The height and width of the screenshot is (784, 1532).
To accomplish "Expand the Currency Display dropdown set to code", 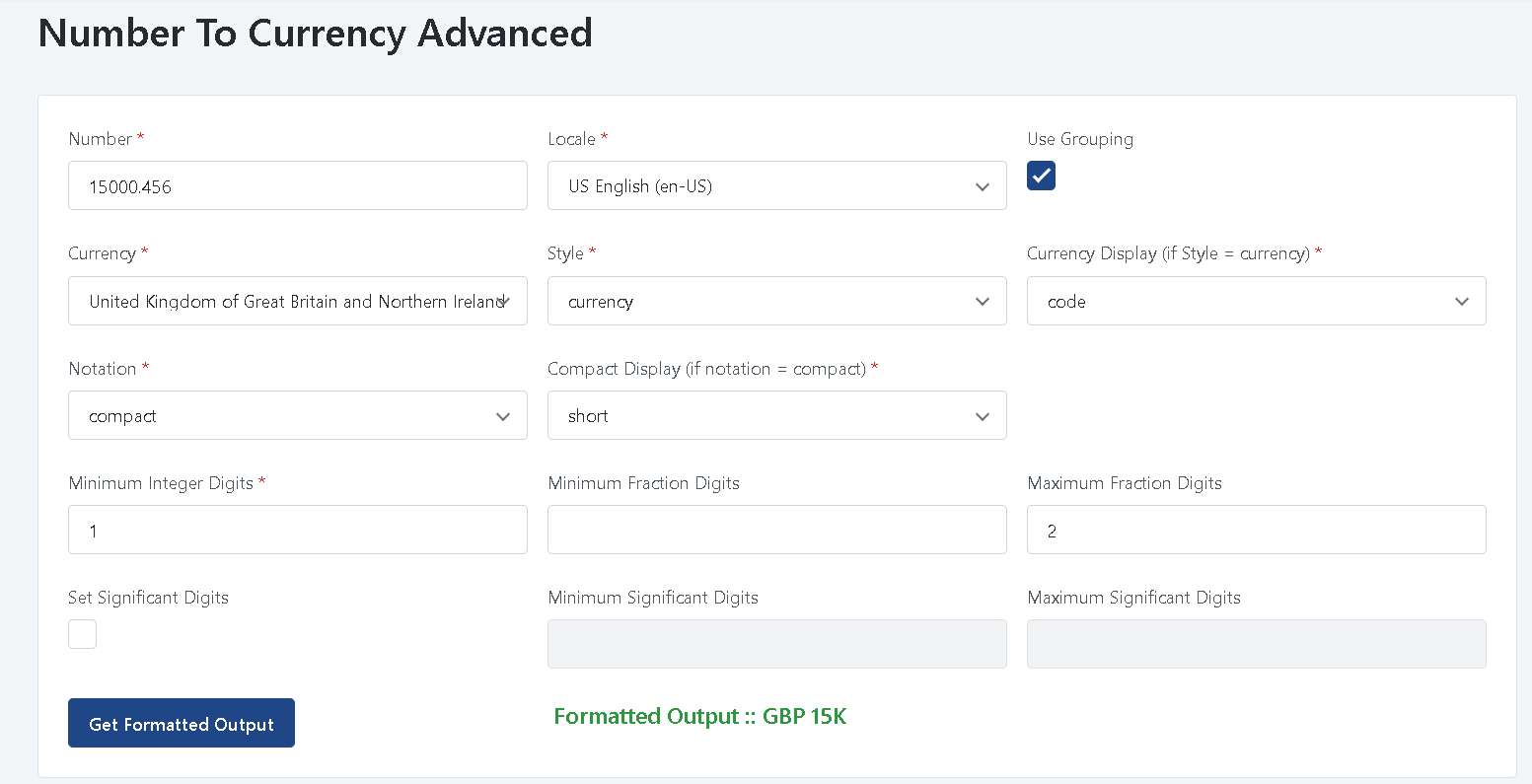I will coord(1255,302).
